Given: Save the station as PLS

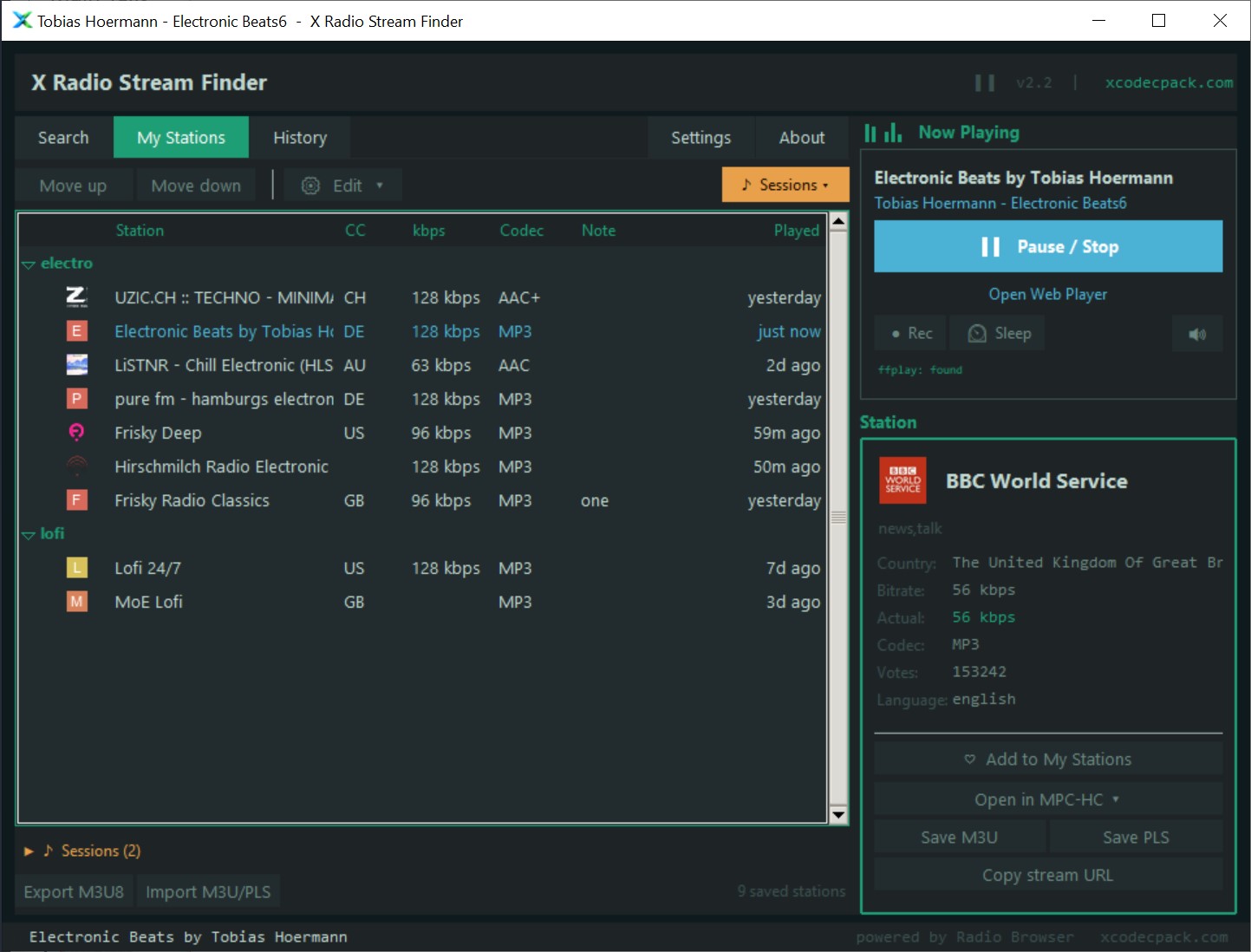Looking at the screenshot, I should click(1136, 838).
